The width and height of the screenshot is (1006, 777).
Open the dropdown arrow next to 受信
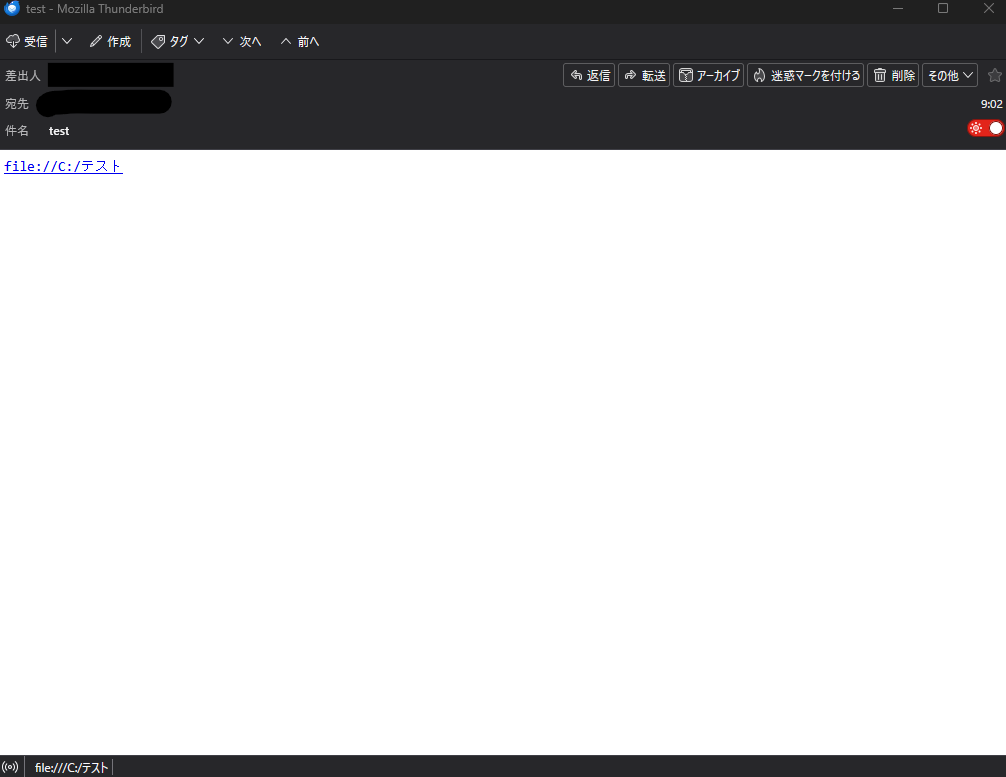point(67,42)
